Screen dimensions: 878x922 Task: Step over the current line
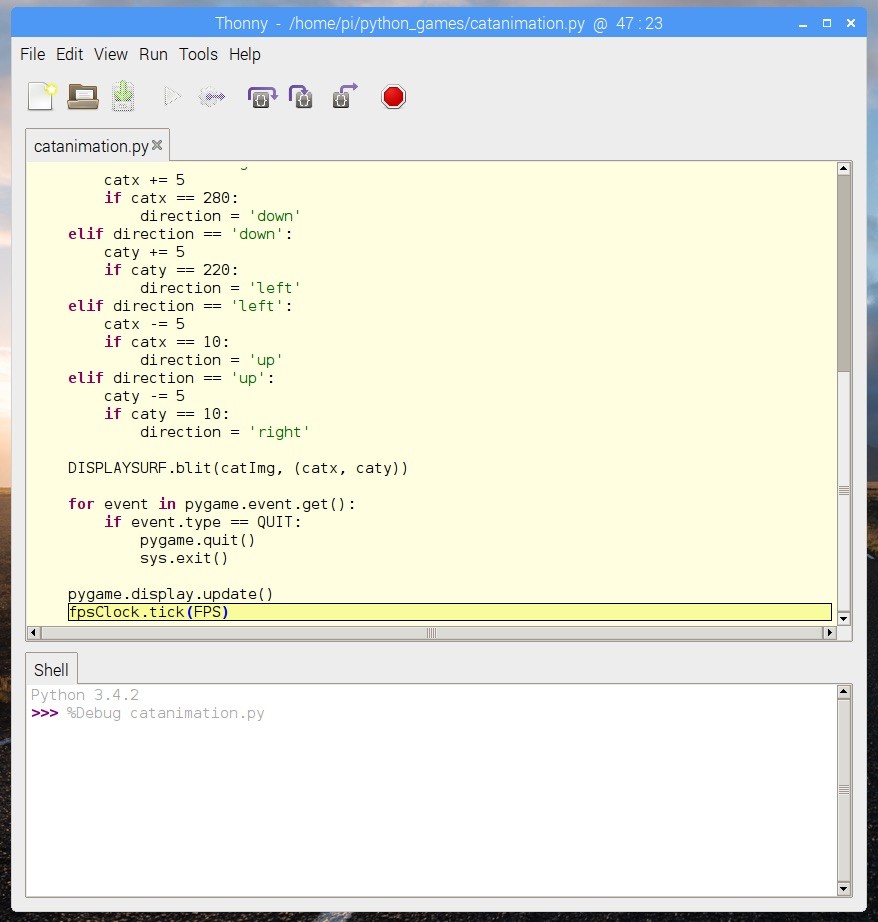click(261, 97)
